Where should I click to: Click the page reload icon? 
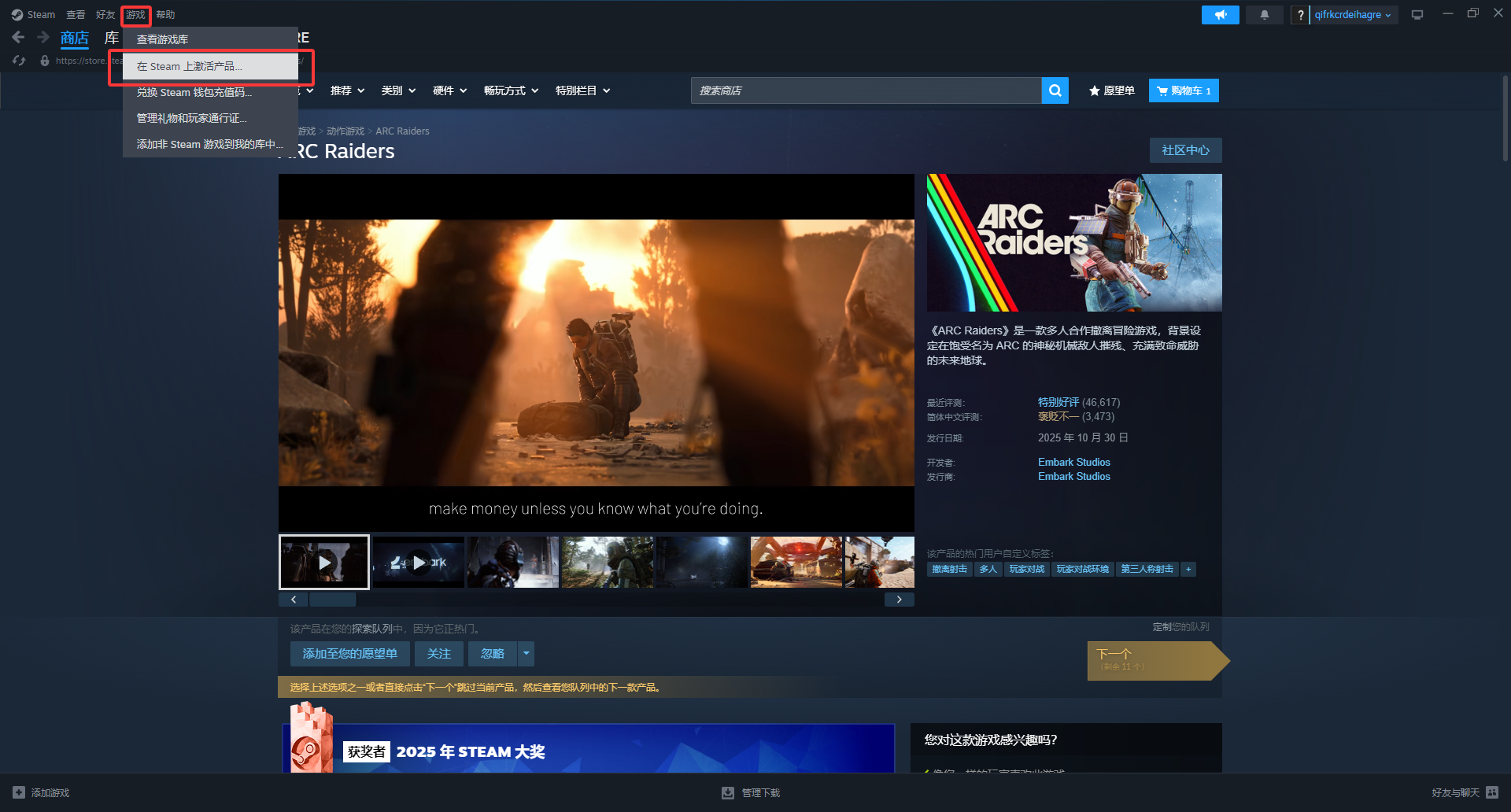20,61
